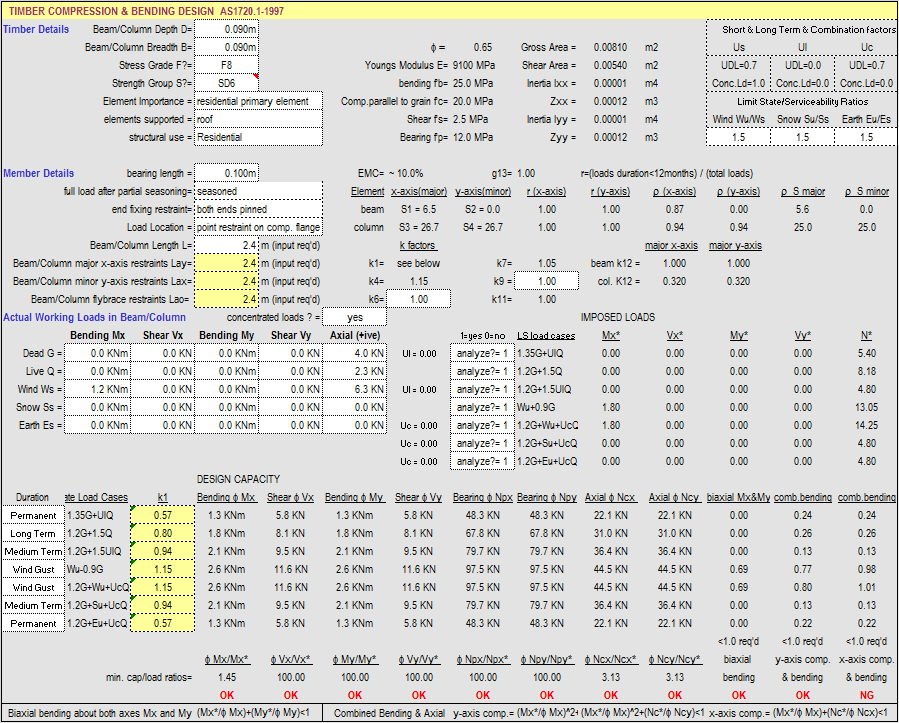Click the analyze cell for 1.2G+Wu+UcQ
The image size is (899, 723).
(483, 425)
